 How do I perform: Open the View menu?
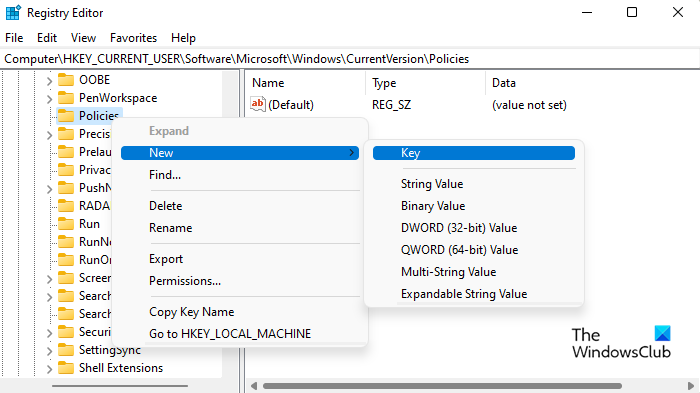tap(83, 38)
